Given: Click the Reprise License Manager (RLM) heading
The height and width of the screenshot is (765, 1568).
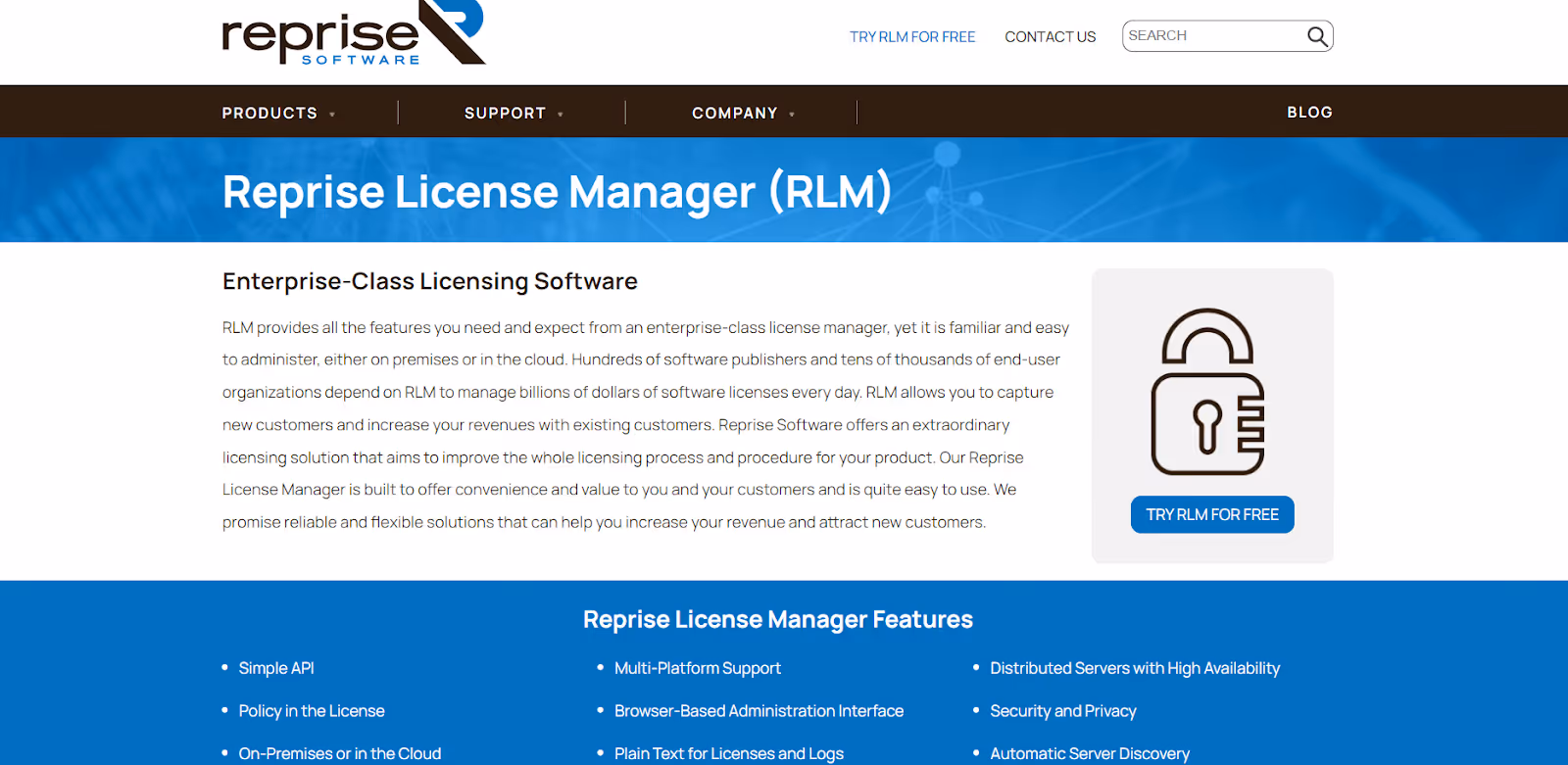Looking at the screenshot, I should tap(557, 191).
